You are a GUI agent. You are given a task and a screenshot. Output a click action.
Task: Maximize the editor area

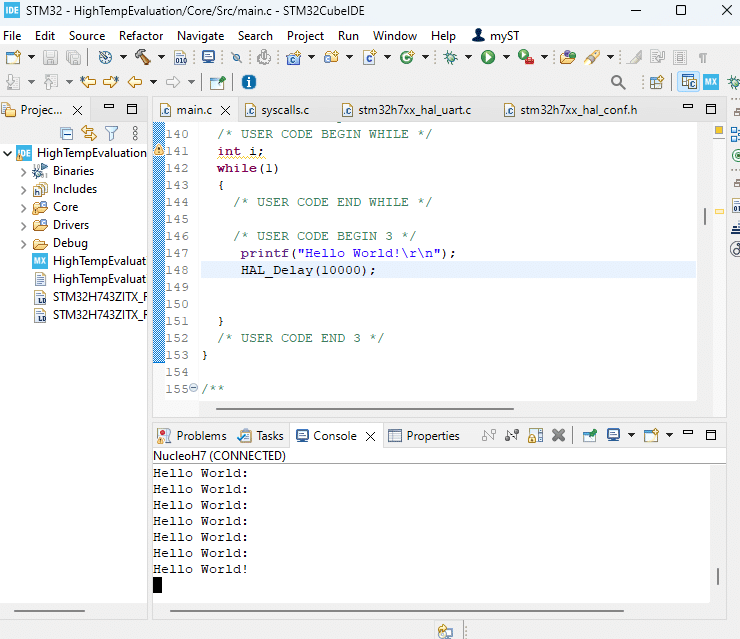click(x=711, y=109)
